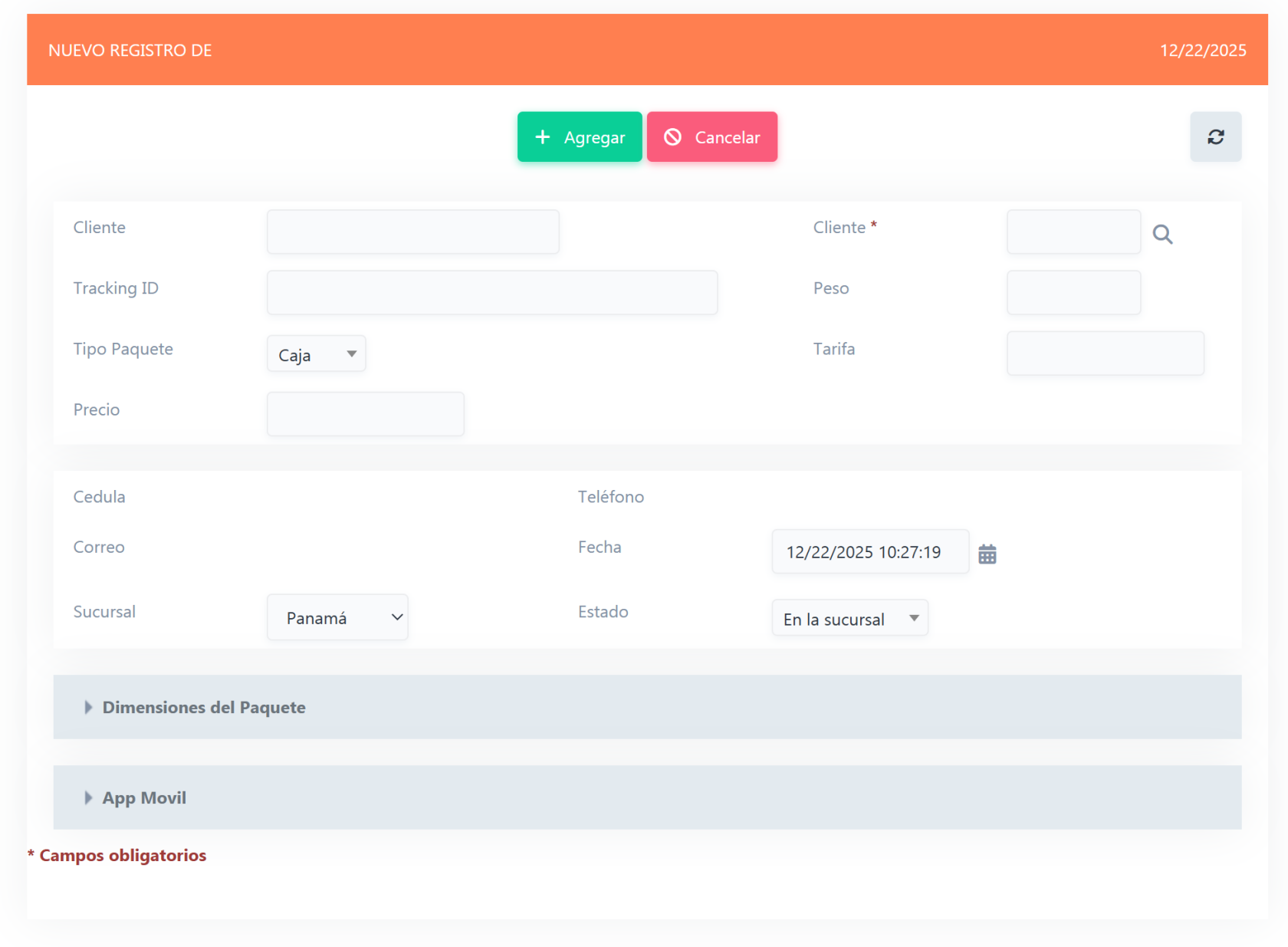The height and width of the screenshot is (947, 1288).
Task: Open the Fecha calendar picker icon
Action: 987,554
